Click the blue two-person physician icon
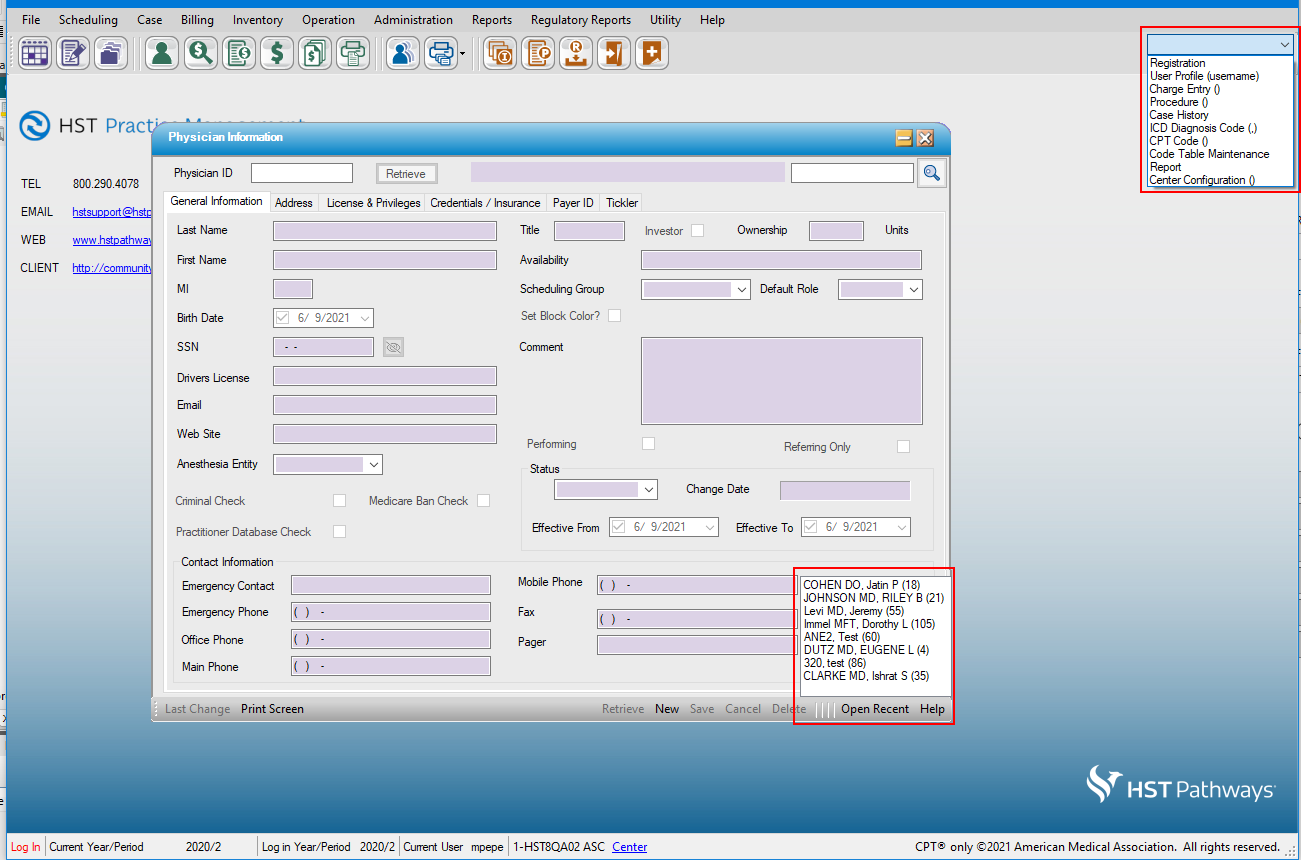The height and width of the screenshot is (860, 1301). coord(403,53)
